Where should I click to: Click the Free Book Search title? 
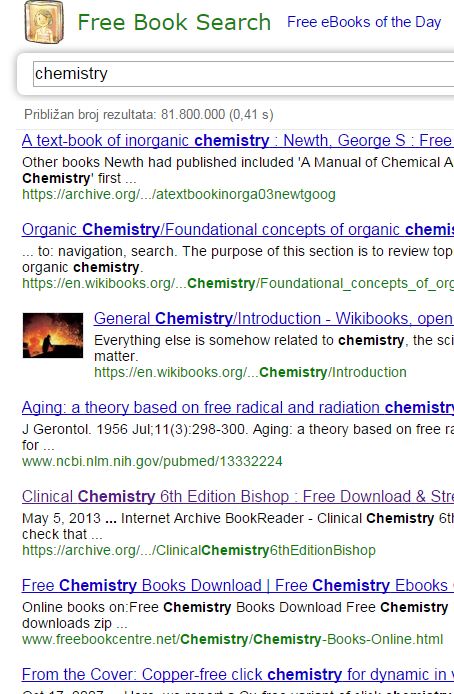(174, 22)
